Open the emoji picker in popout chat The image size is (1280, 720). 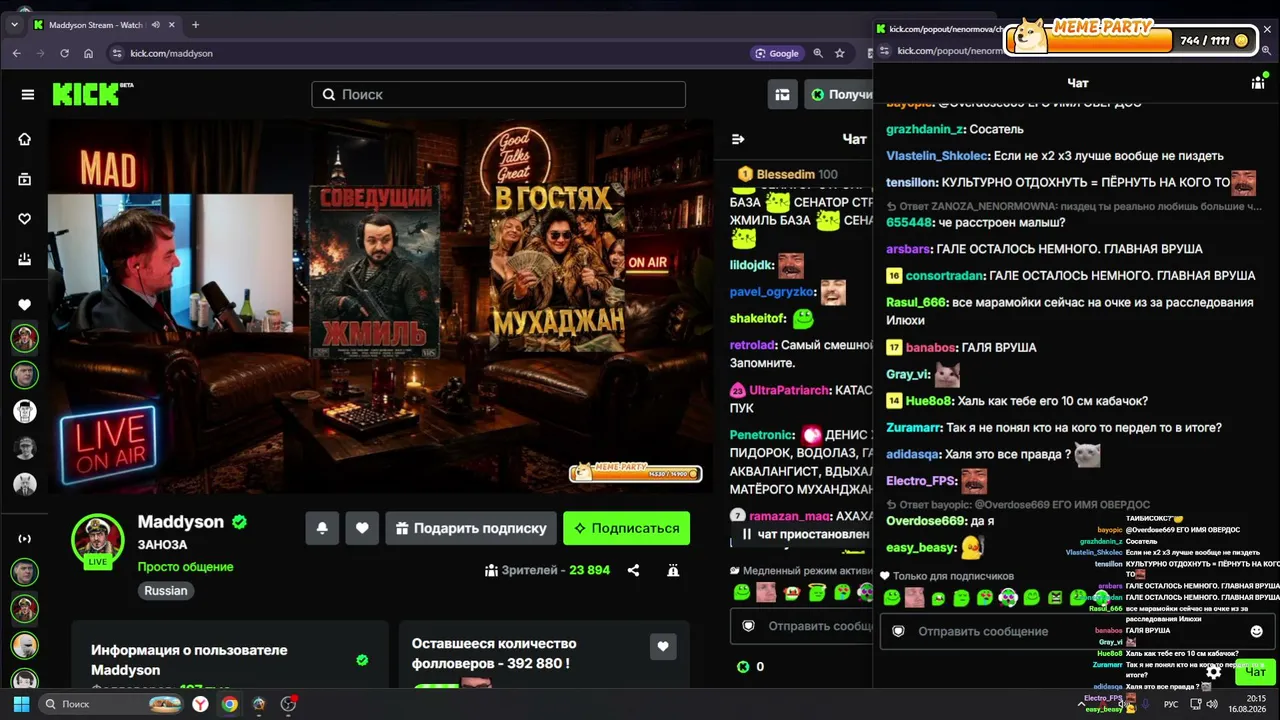[x=1257, y=631]
